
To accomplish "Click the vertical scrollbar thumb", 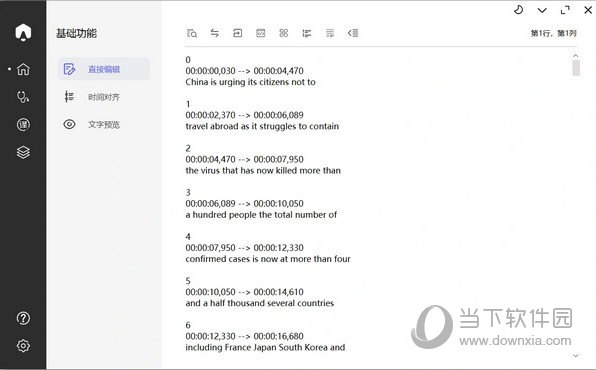I will click(x=576, y=68).
